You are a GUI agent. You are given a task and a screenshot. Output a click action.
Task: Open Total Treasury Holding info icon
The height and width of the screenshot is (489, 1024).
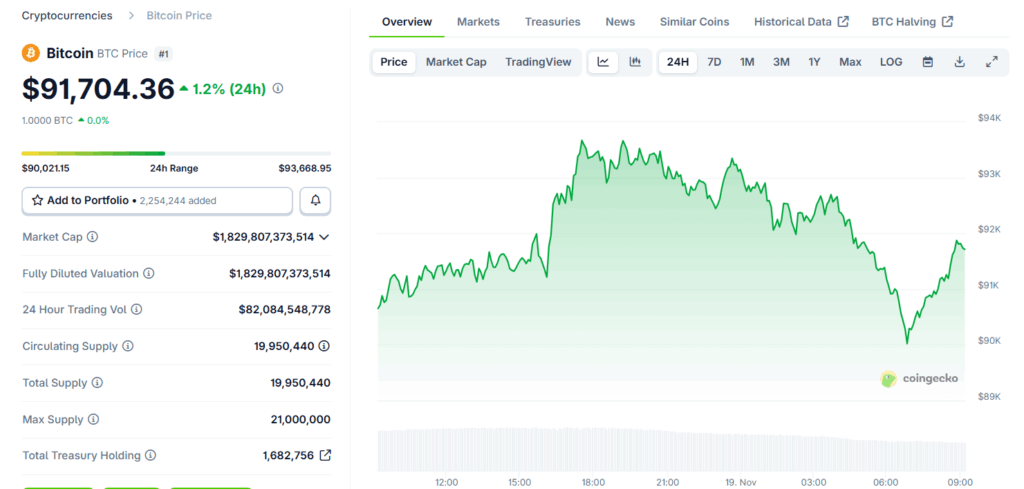click(x=151, y=455)
